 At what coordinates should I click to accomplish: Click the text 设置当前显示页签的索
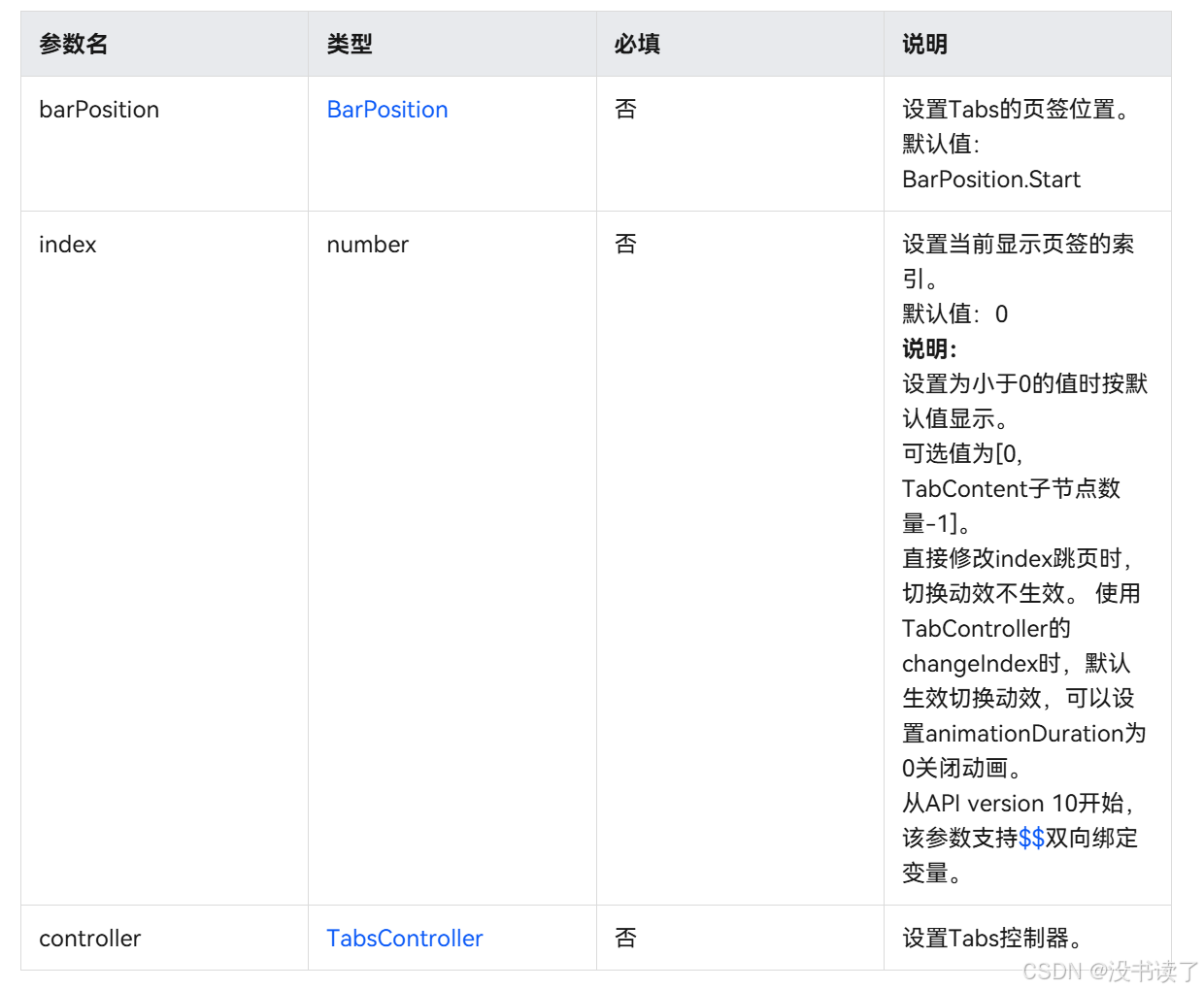pyautogui.click(x=1019, y=245)
